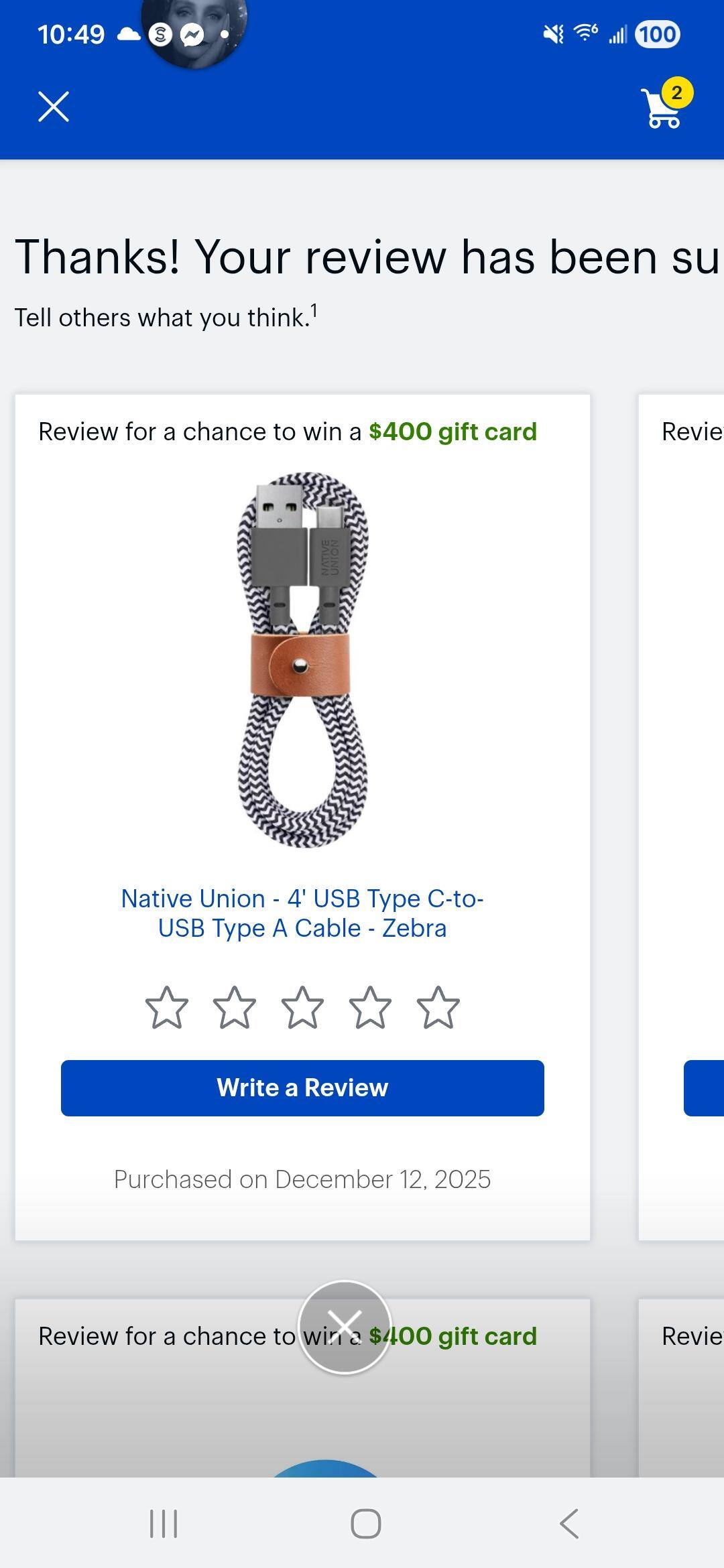Screen dimensions: 724x1568
Task: Tap the Purchased on December 12 text
Action: pos(302,1179)
